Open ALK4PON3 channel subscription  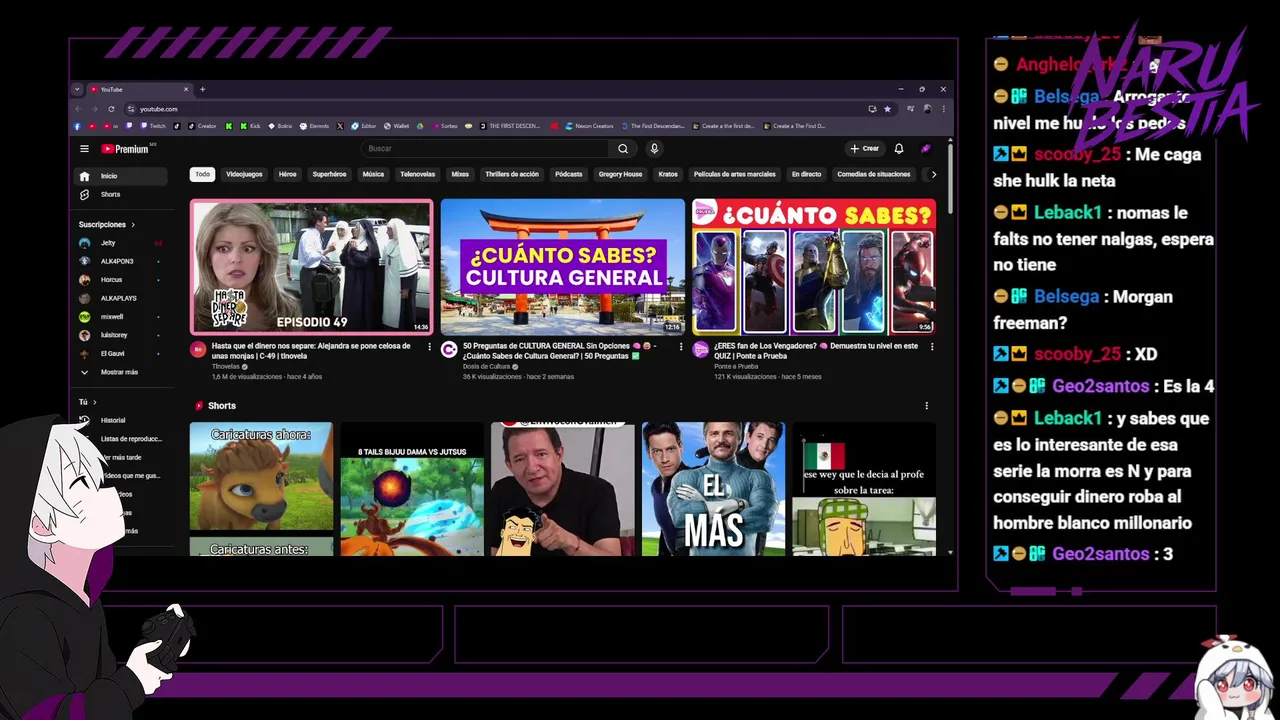tap(122, 261)
